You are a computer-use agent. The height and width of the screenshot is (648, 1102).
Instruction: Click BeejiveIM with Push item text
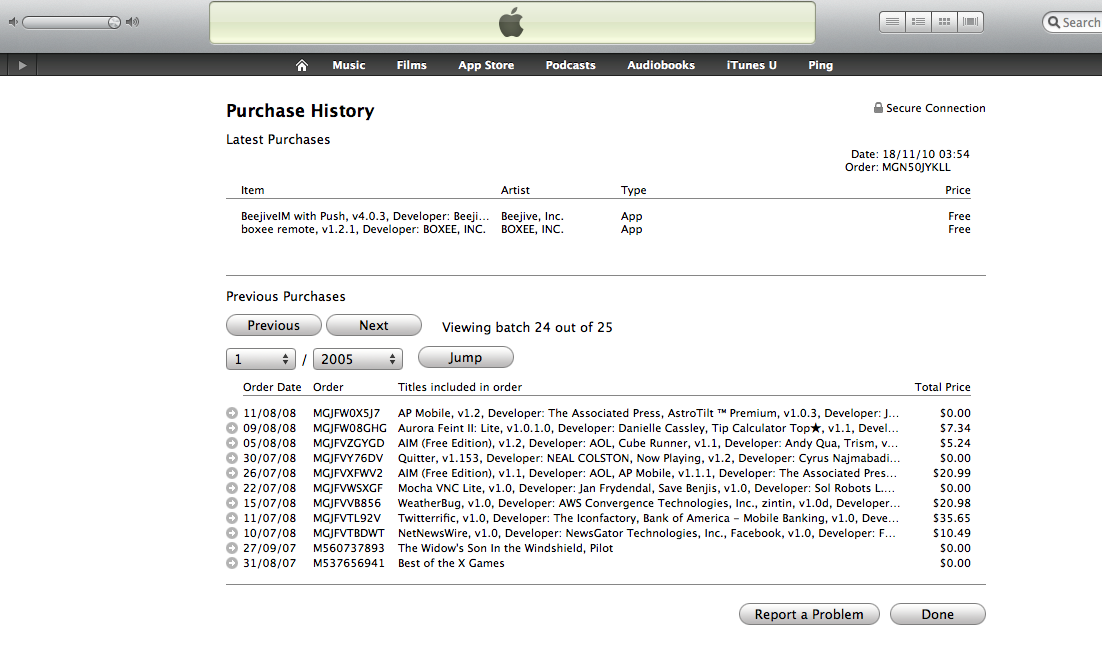365,216
